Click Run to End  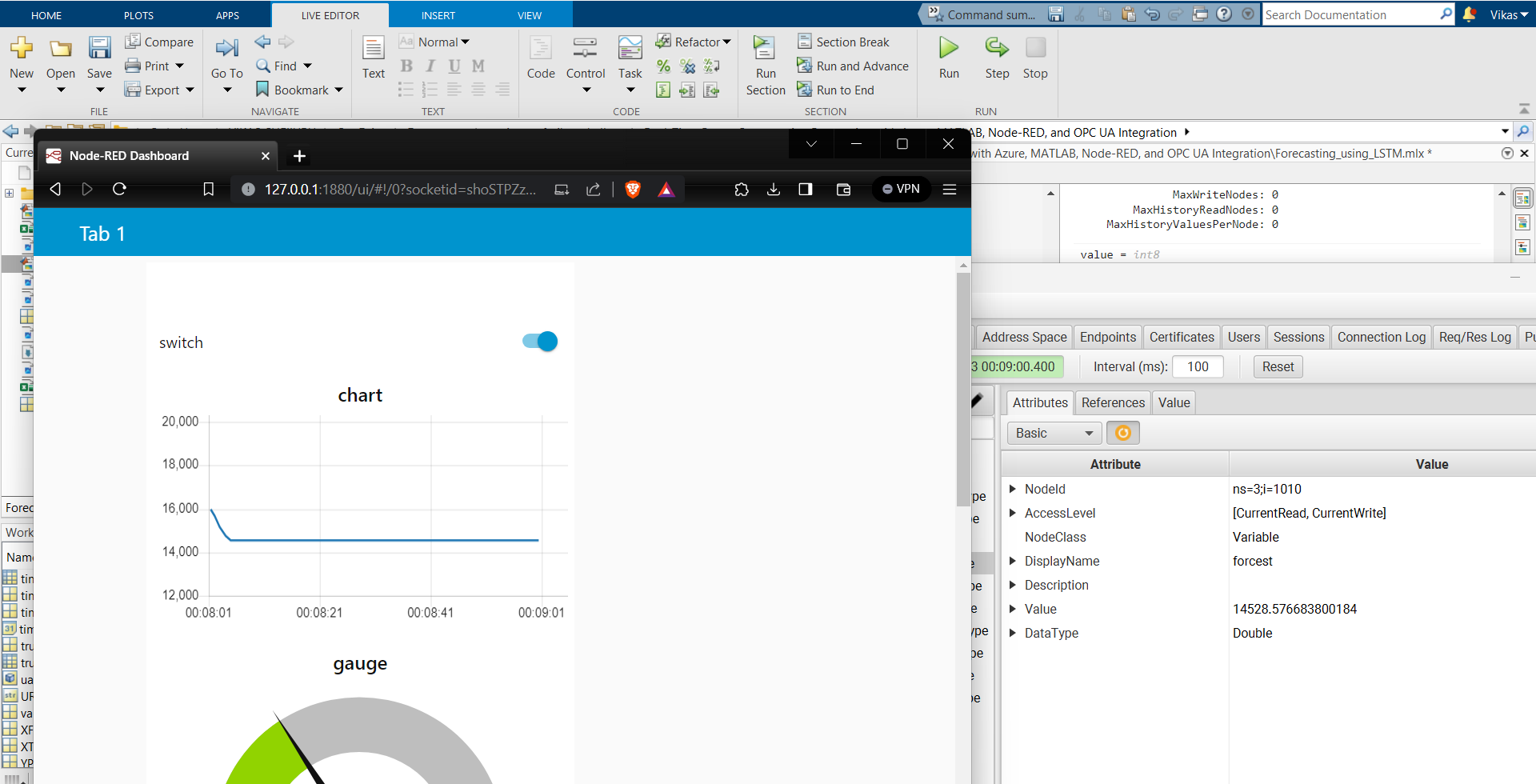click(836, 90)
